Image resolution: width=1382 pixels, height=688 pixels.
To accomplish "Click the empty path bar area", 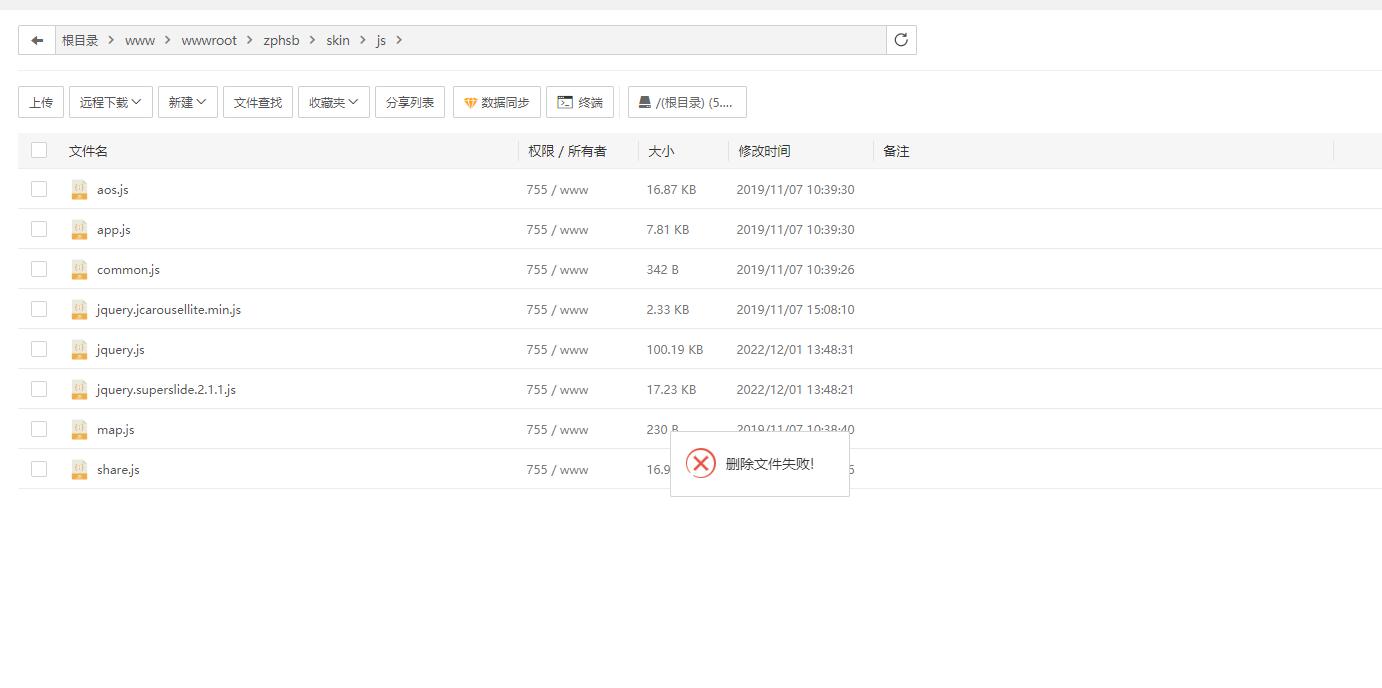I will click(x=645, y=40).
